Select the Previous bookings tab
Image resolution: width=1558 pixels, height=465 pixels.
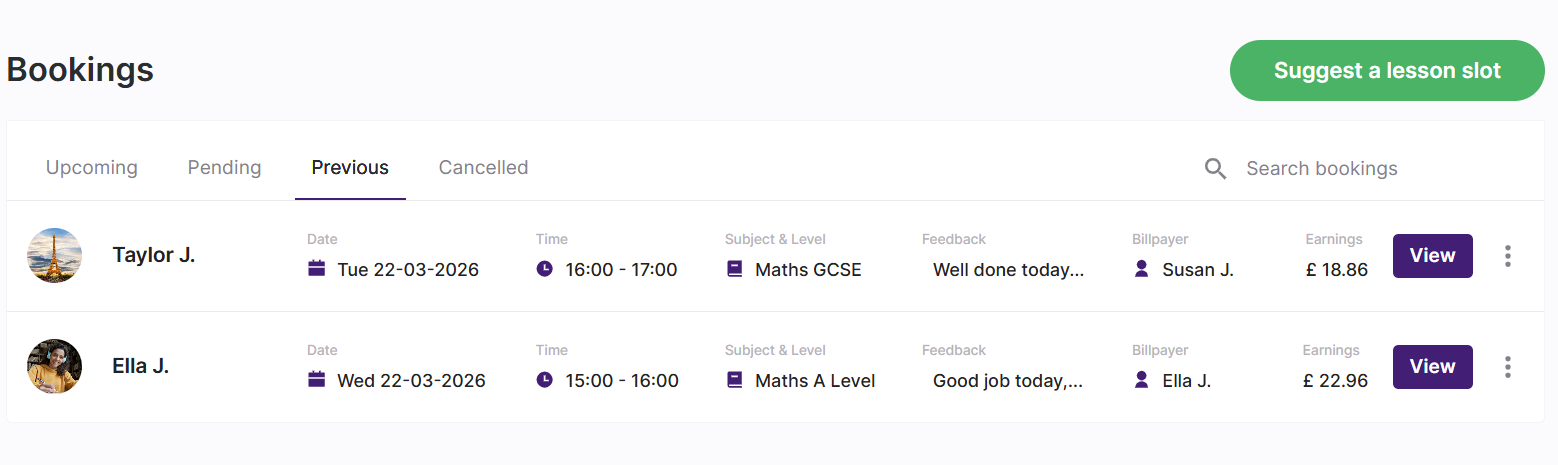point(350,168)
